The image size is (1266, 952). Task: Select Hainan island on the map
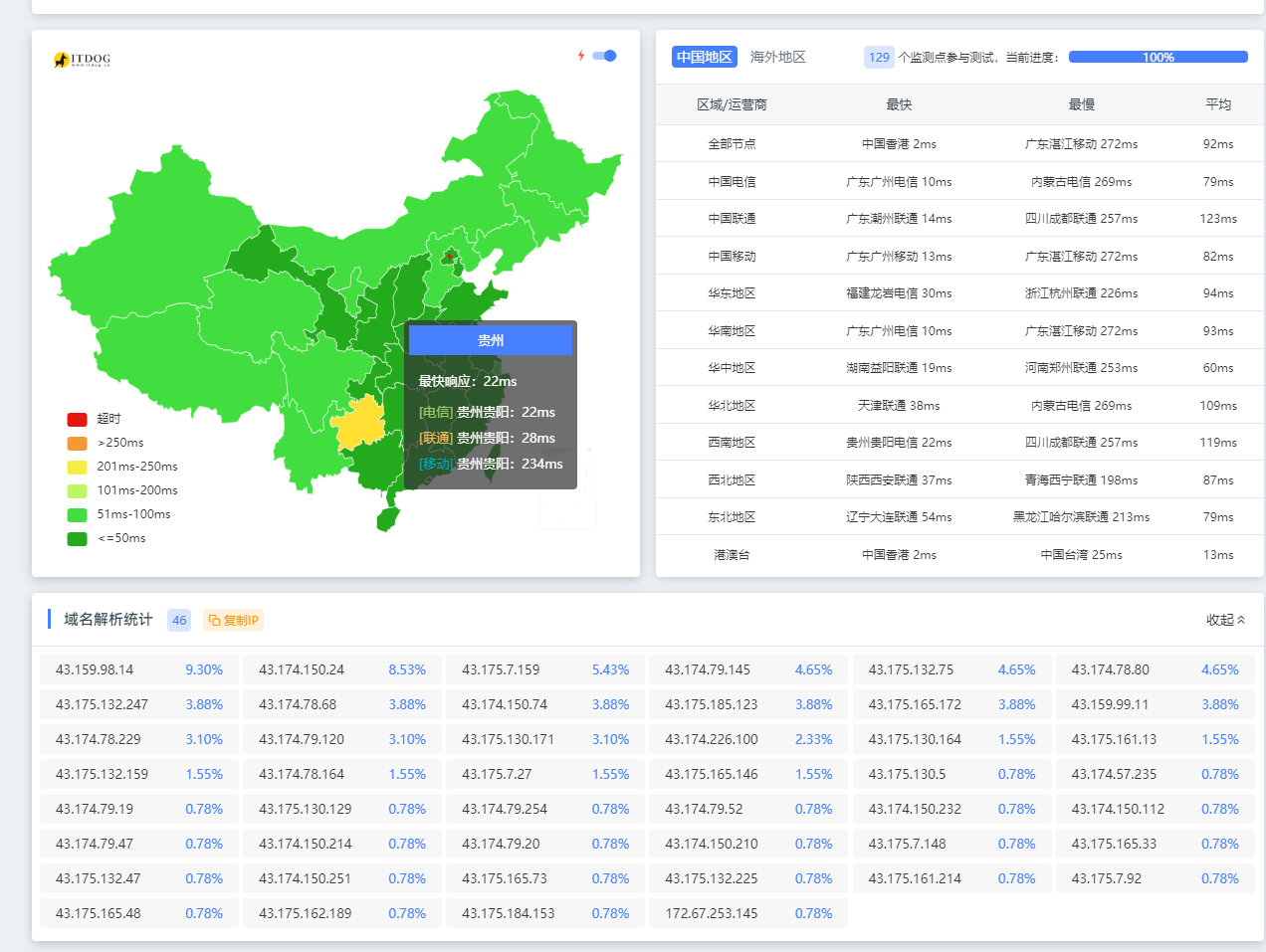387,518
